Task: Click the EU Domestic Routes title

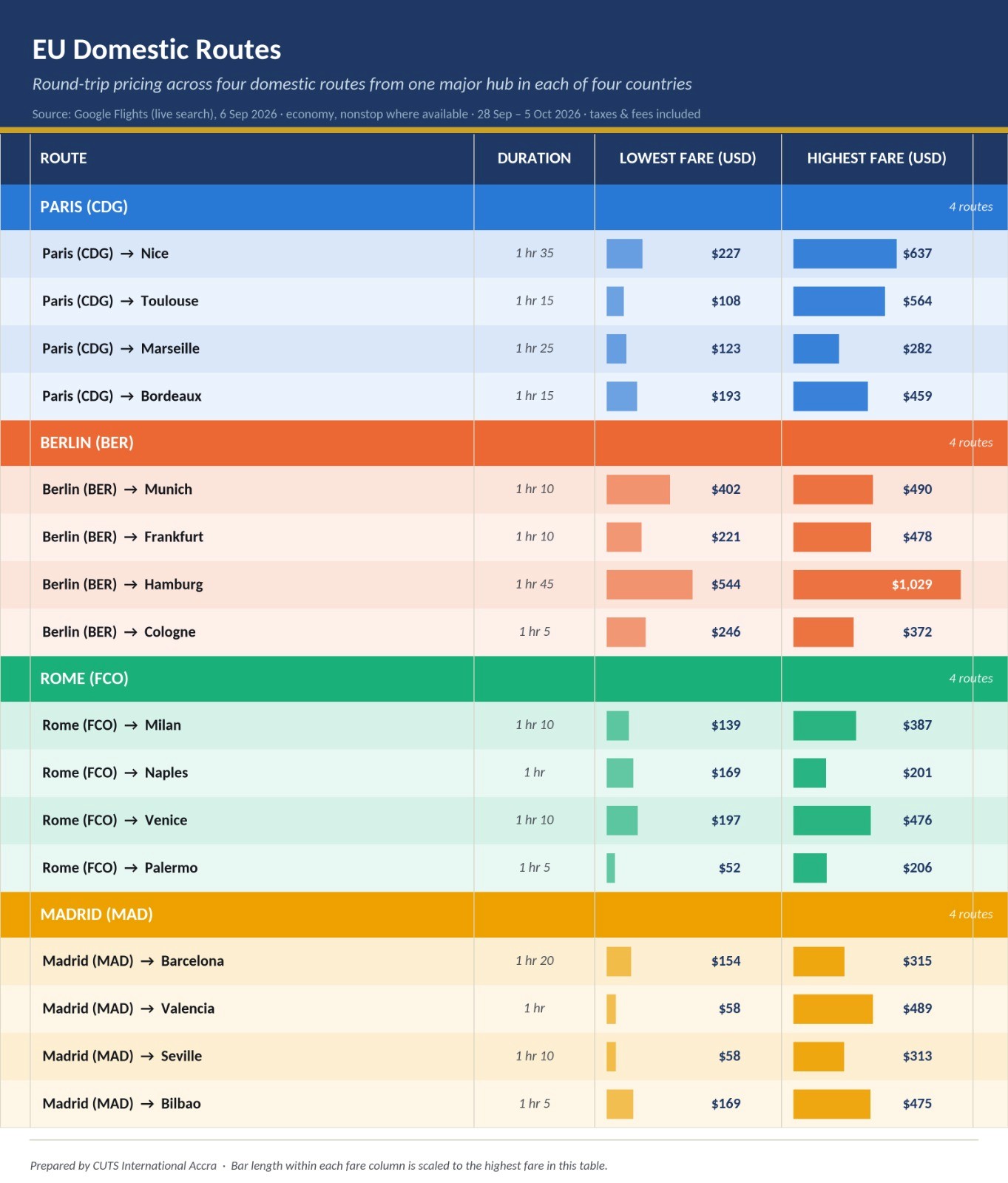Action: [157, 50]
